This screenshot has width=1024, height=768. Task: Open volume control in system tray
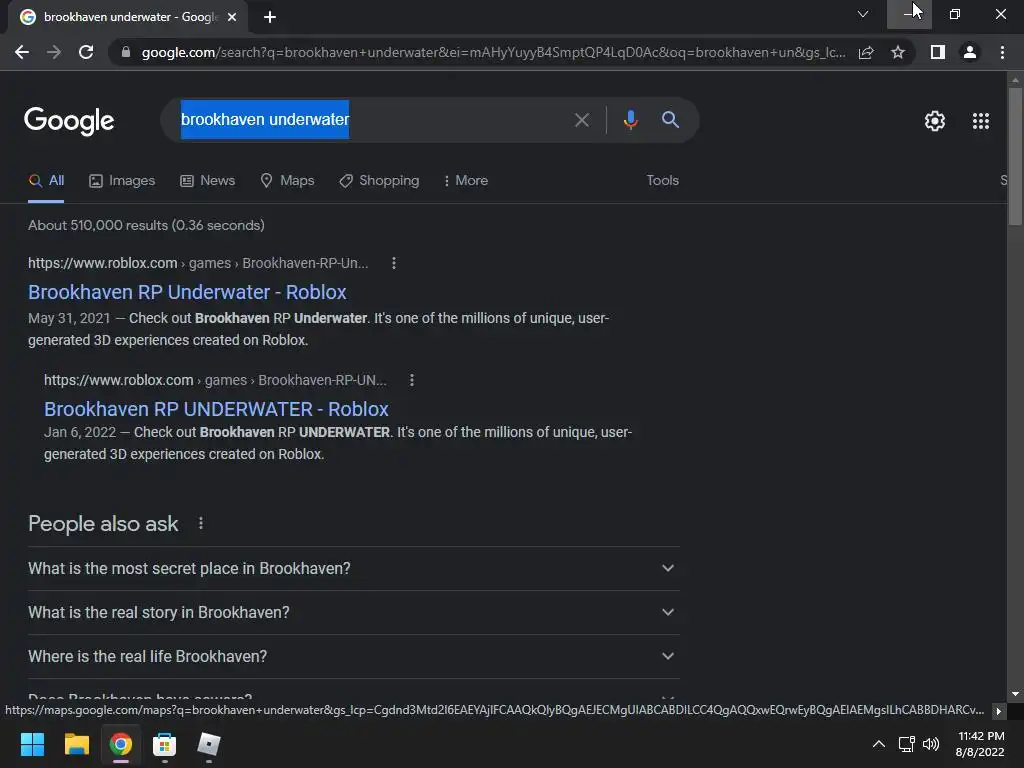coord(931,744)
